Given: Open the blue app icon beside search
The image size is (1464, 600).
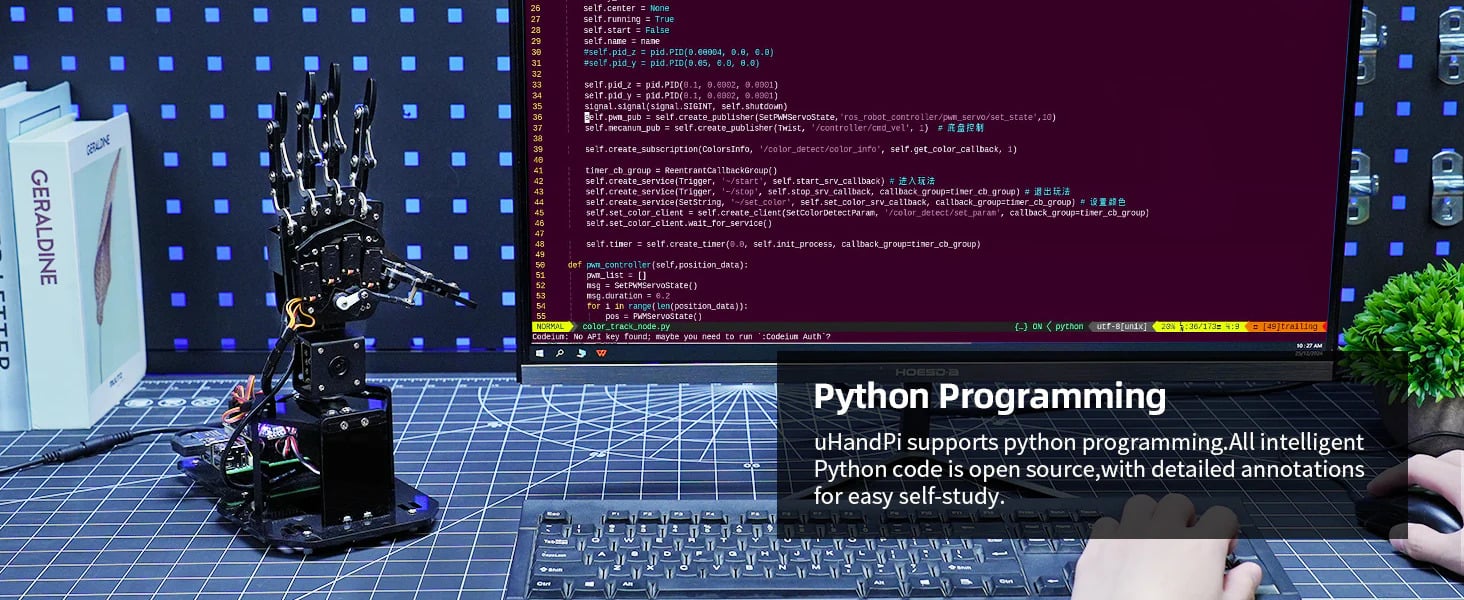Looking at the screenshot, I should pos(581,352).
